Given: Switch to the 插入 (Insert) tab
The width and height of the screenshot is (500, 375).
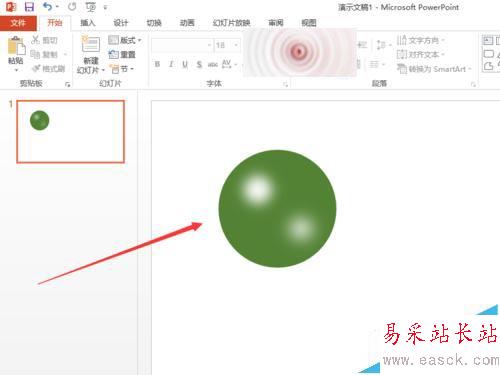Looking at the screenshot, I should tap(88, 23).
